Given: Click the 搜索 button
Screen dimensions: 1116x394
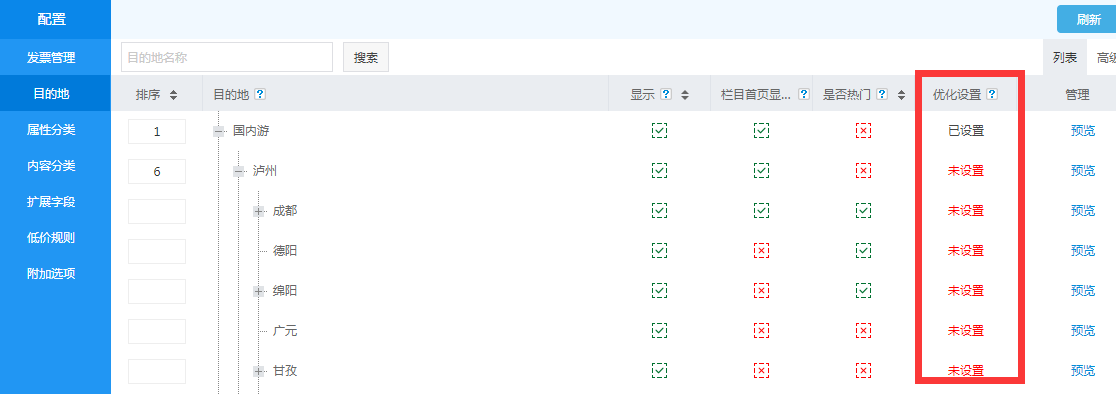Looking at the screenshot, I should pyautogui.click(x=366, y=58).
